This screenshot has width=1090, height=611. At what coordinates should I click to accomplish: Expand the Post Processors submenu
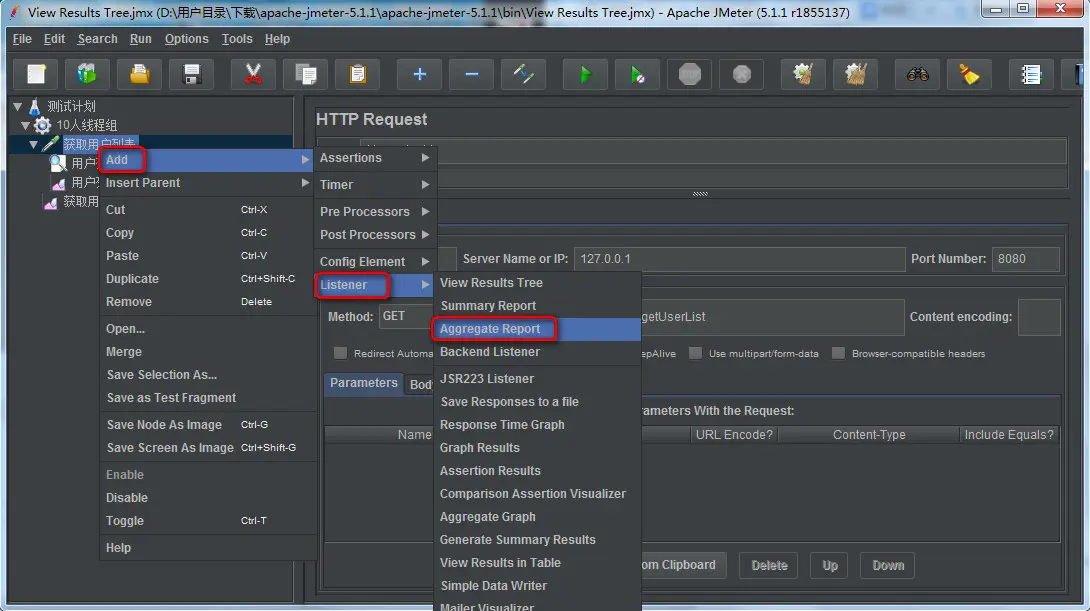(x=375, y=235)
